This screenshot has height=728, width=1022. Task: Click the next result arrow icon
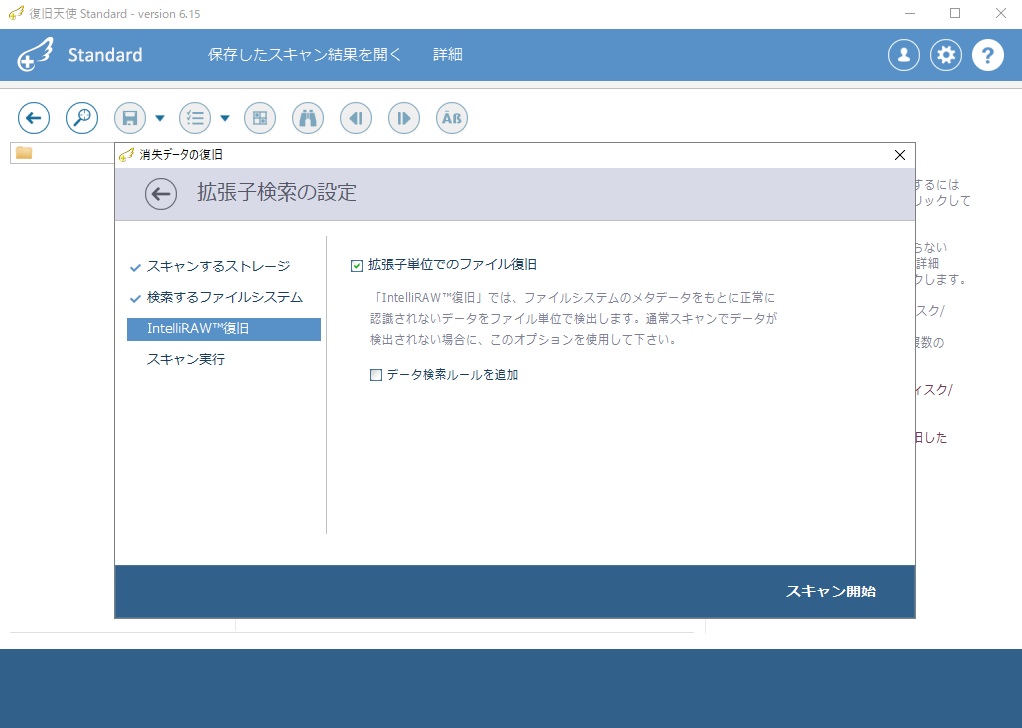[x=404, y=118]
